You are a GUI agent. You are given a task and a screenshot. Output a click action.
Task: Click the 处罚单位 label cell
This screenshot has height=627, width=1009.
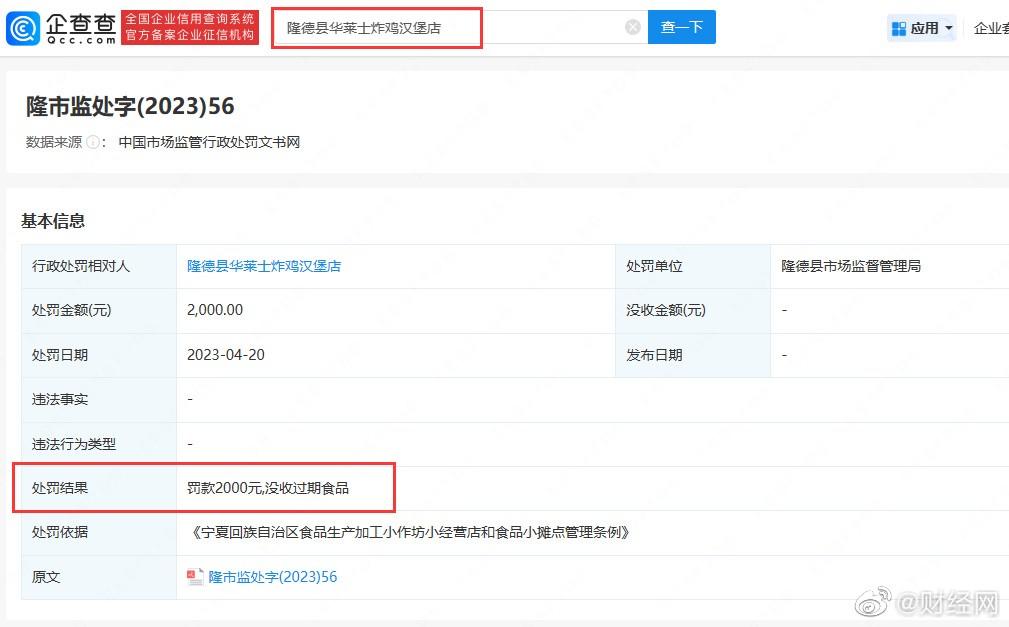[693, 266]
